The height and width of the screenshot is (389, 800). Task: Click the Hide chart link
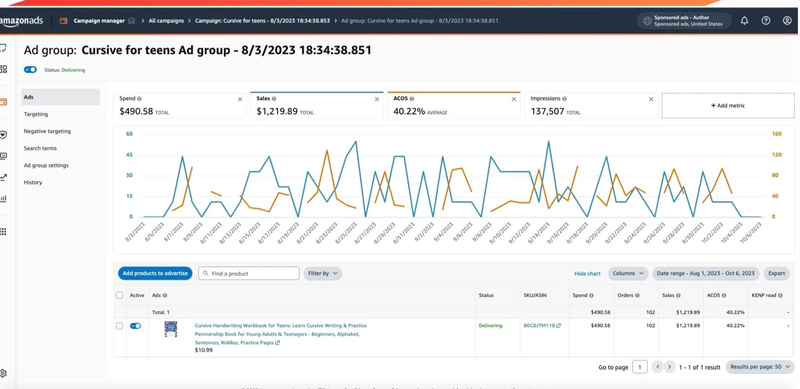tap(587, 274)
